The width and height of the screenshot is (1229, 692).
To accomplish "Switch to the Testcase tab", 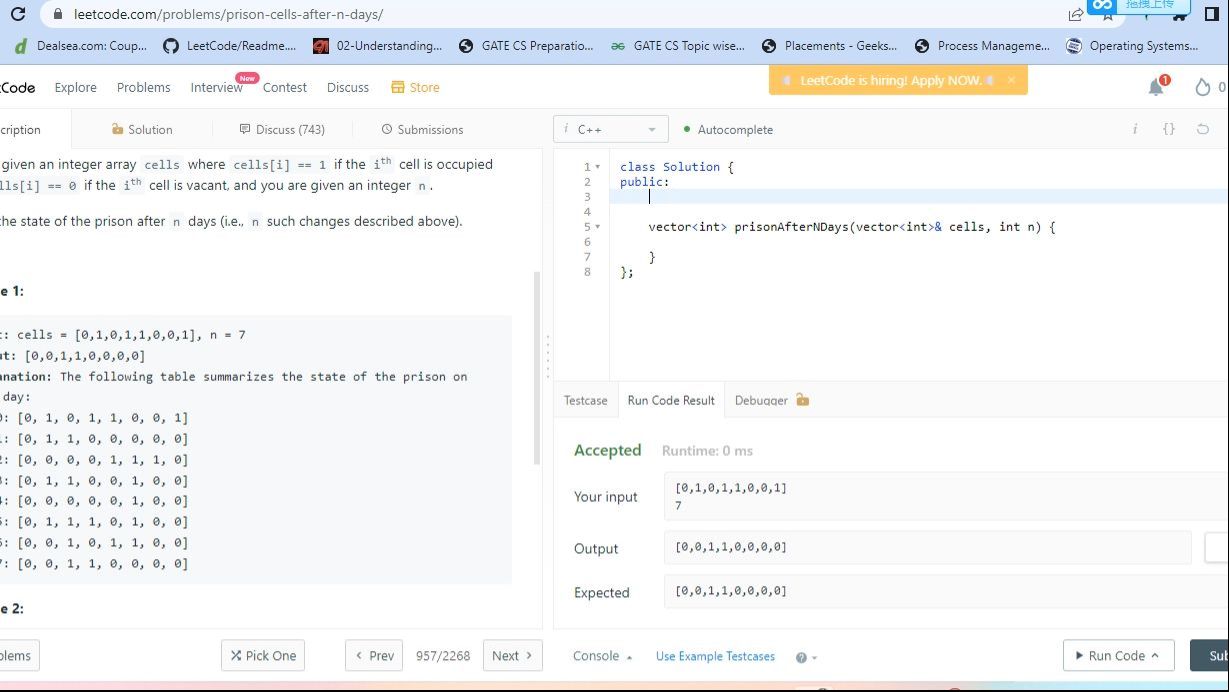I will (585, 400).
